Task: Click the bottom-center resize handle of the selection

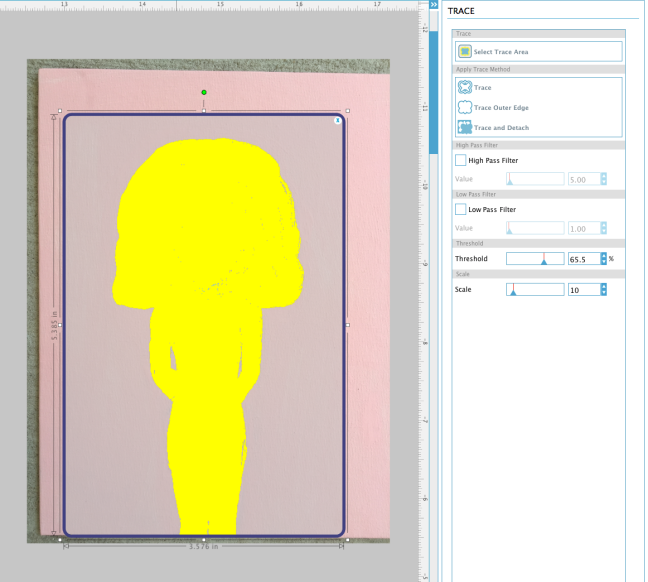Action: pyautogui.click(x=204, y=540)
